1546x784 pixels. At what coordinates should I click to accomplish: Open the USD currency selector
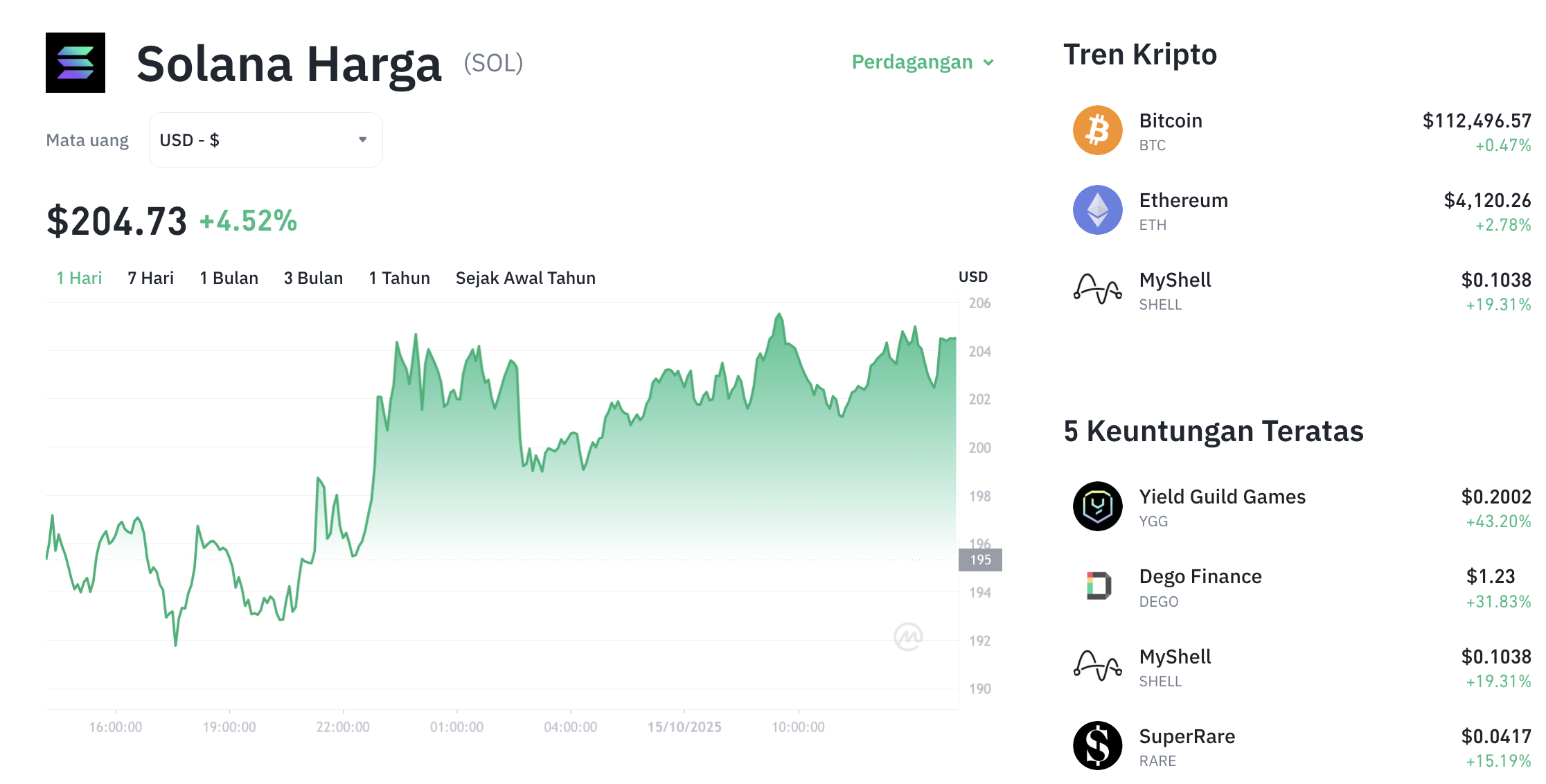[x=265, y=140]
